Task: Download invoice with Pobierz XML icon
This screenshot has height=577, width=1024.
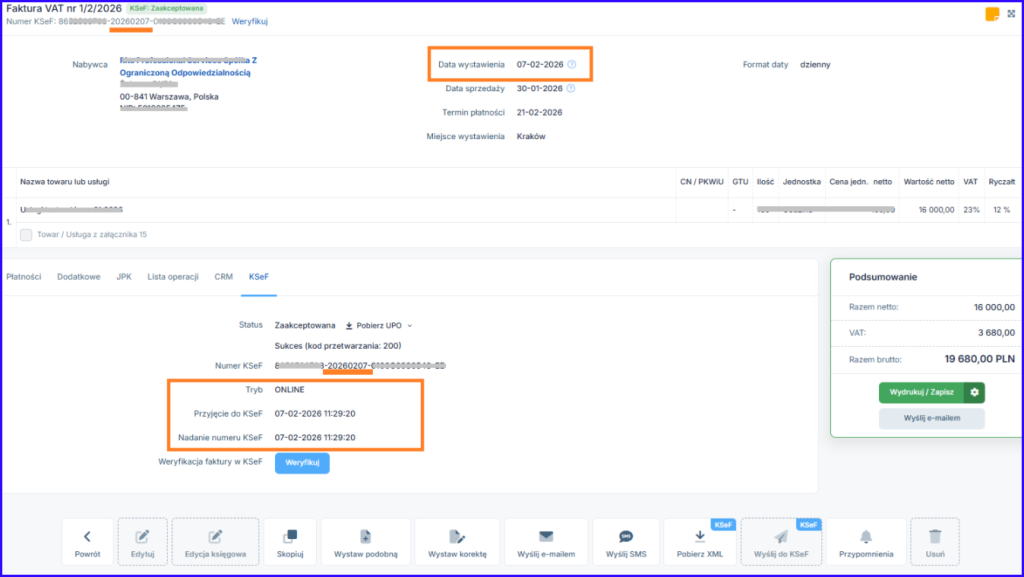Action: coord(700,536)
